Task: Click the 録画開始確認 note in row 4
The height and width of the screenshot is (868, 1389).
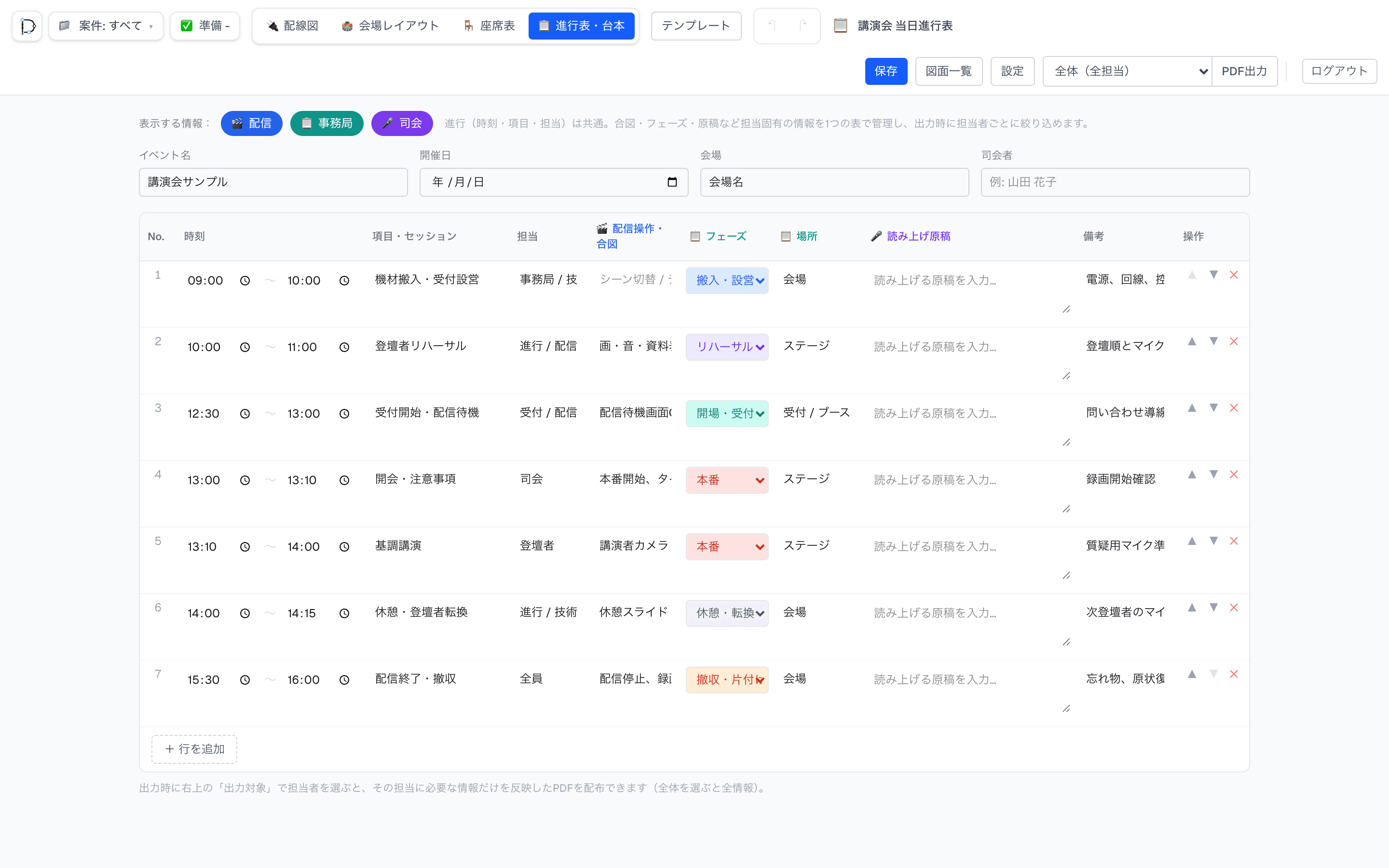Action: 1126,479
